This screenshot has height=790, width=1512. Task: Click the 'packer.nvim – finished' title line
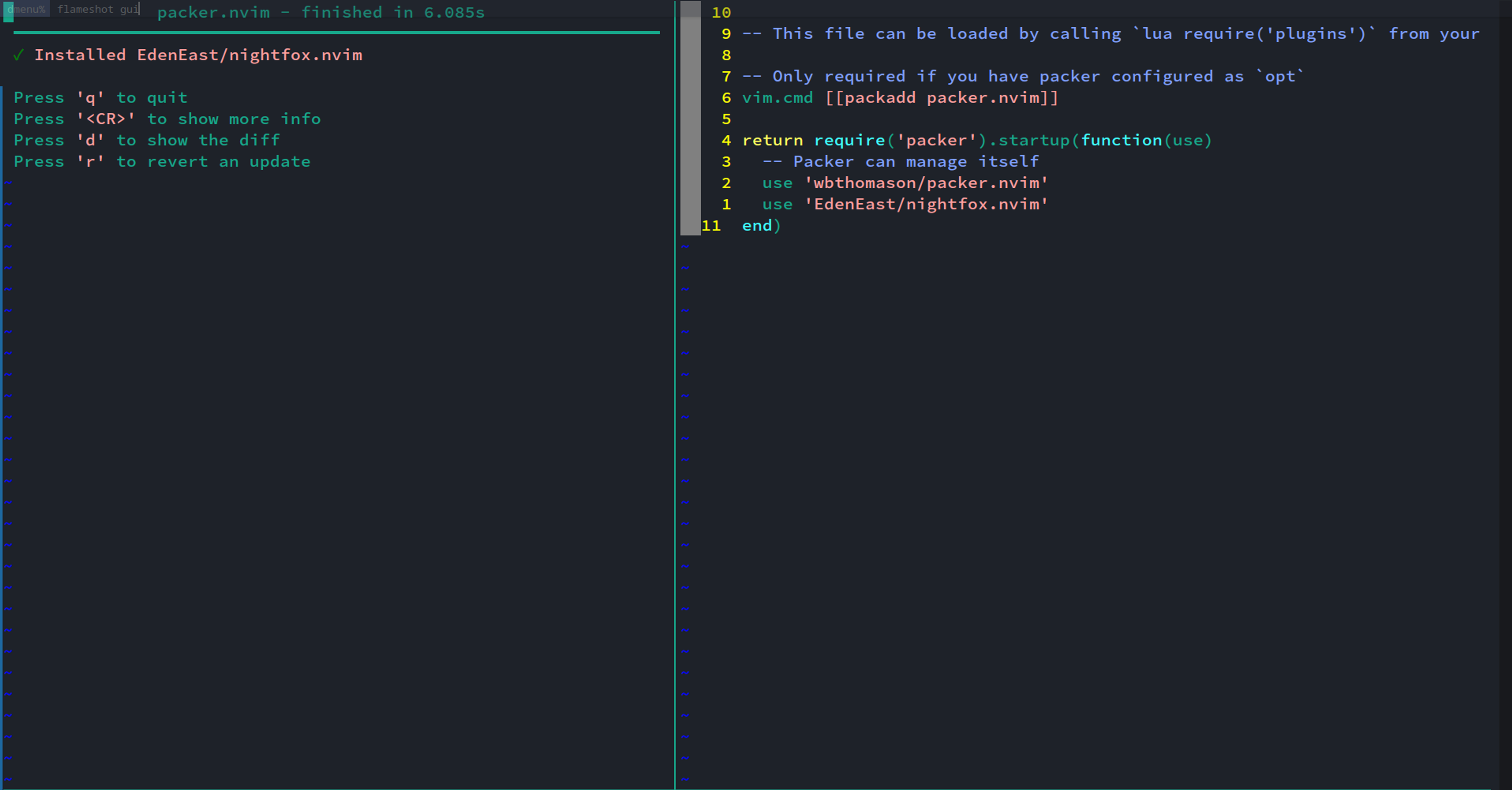pyautogui.click(x=321, y=12)
